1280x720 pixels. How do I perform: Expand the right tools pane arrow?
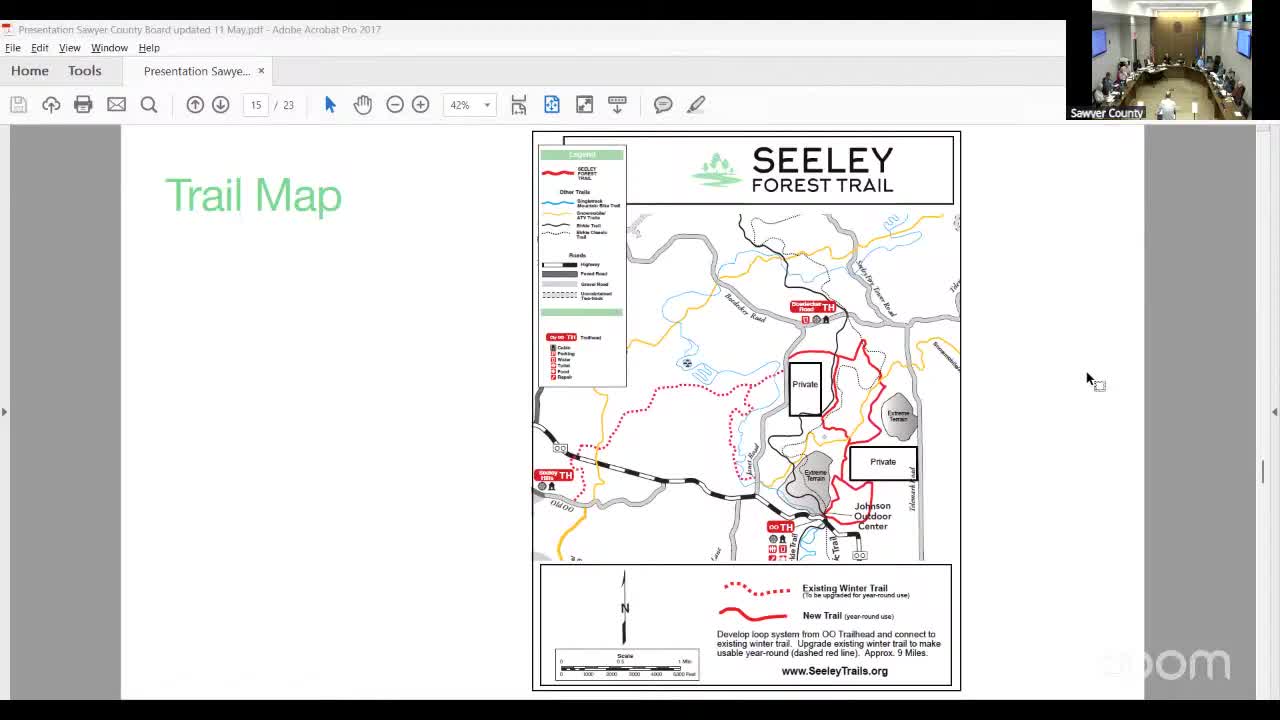pos(1274,411)
